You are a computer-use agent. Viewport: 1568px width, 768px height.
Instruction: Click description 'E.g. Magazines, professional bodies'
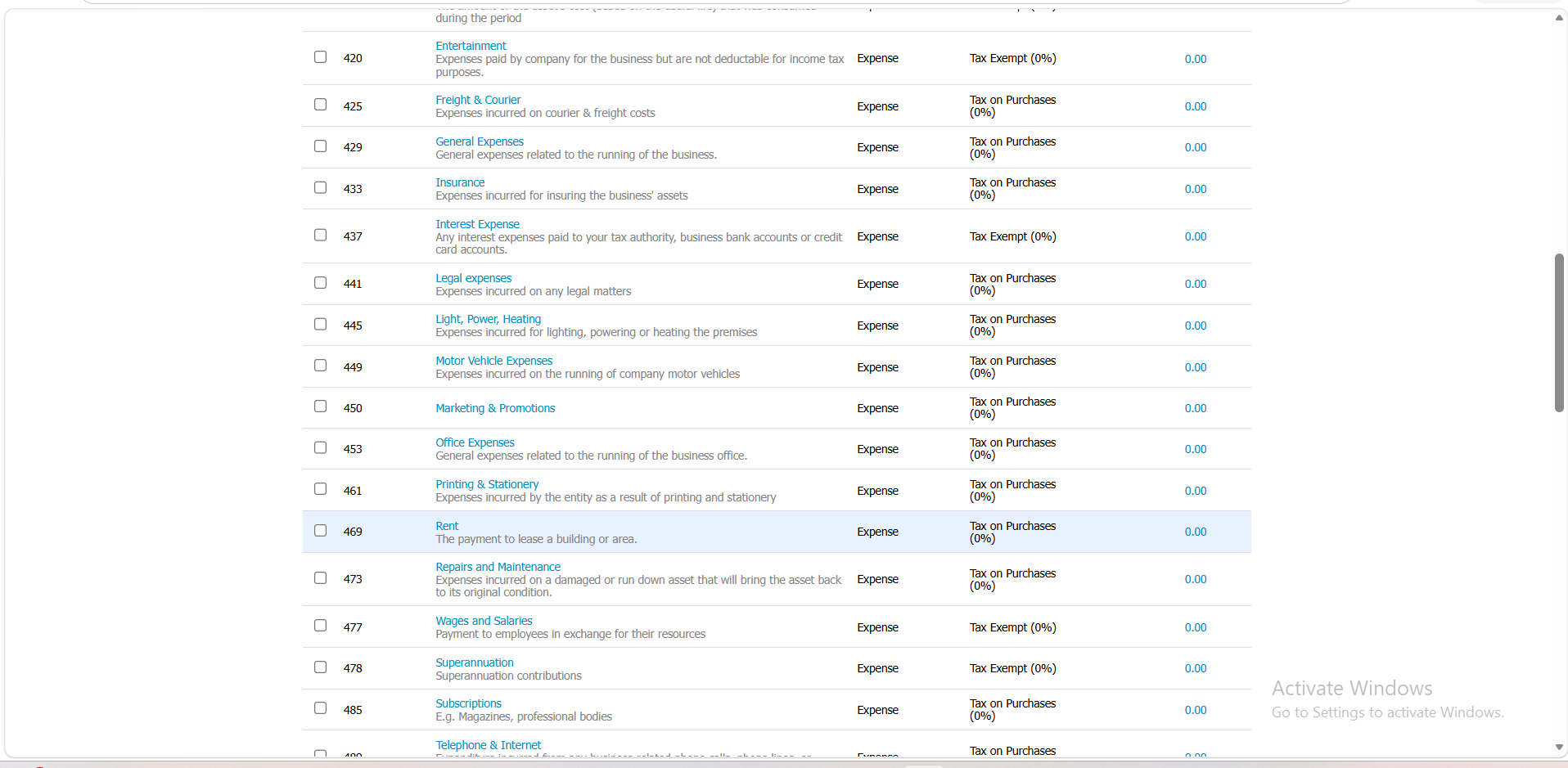click(524, 716)
